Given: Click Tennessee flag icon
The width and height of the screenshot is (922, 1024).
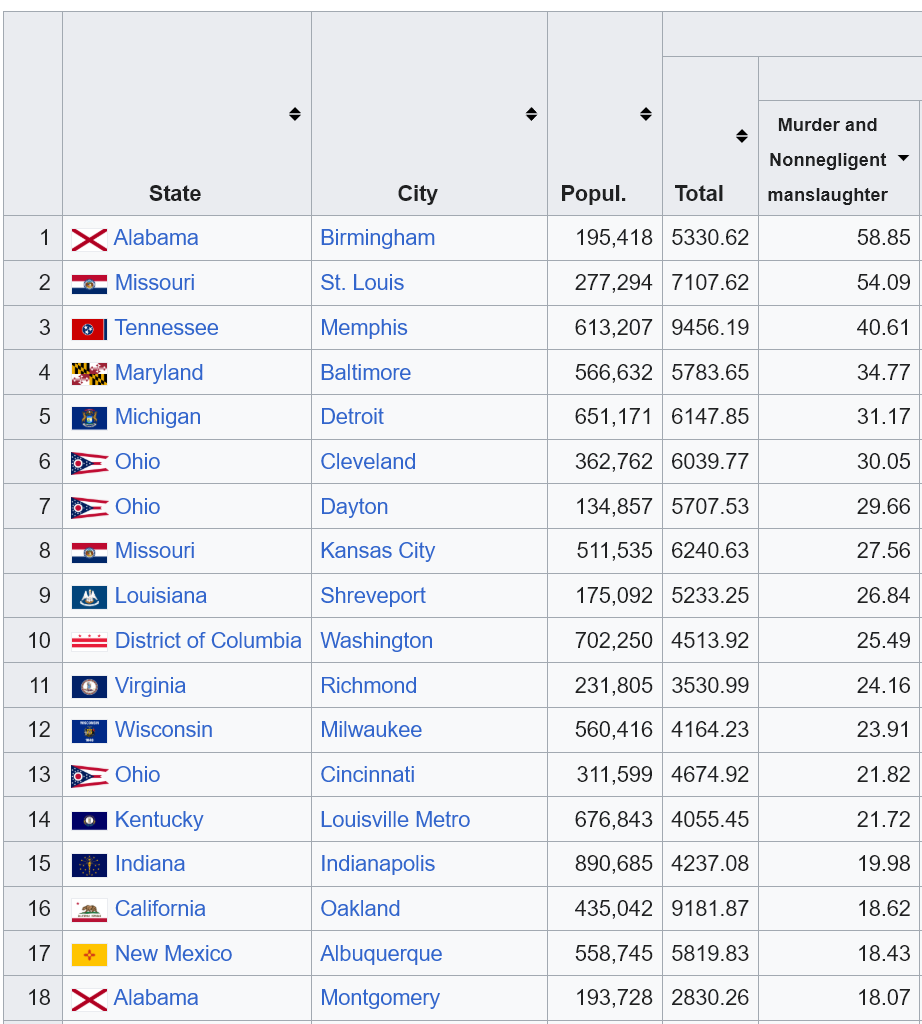Looking at the screenshot, I should coord(89,329).
